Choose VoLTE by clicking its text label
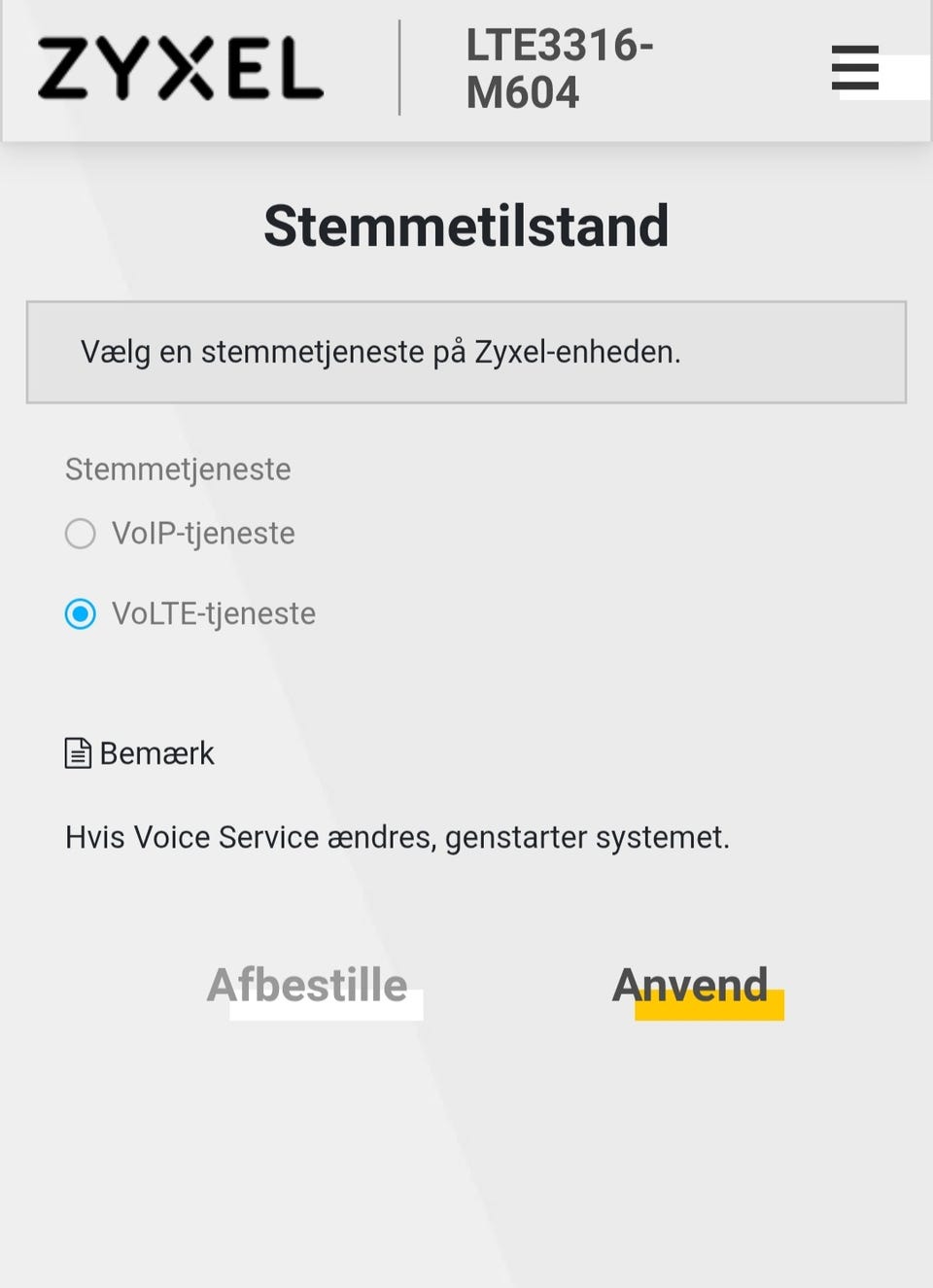933x1288 pixels. (x=214, y=614)
